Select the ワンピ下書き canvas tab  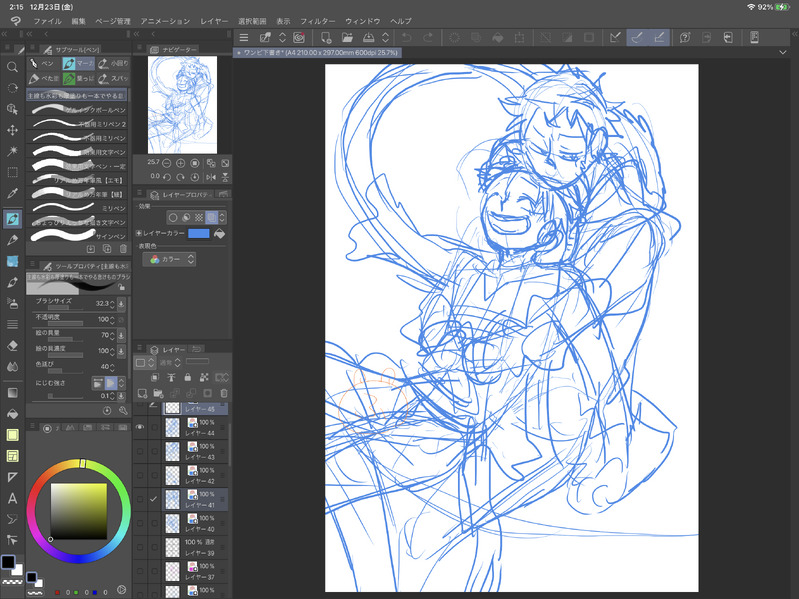(317, 52)
